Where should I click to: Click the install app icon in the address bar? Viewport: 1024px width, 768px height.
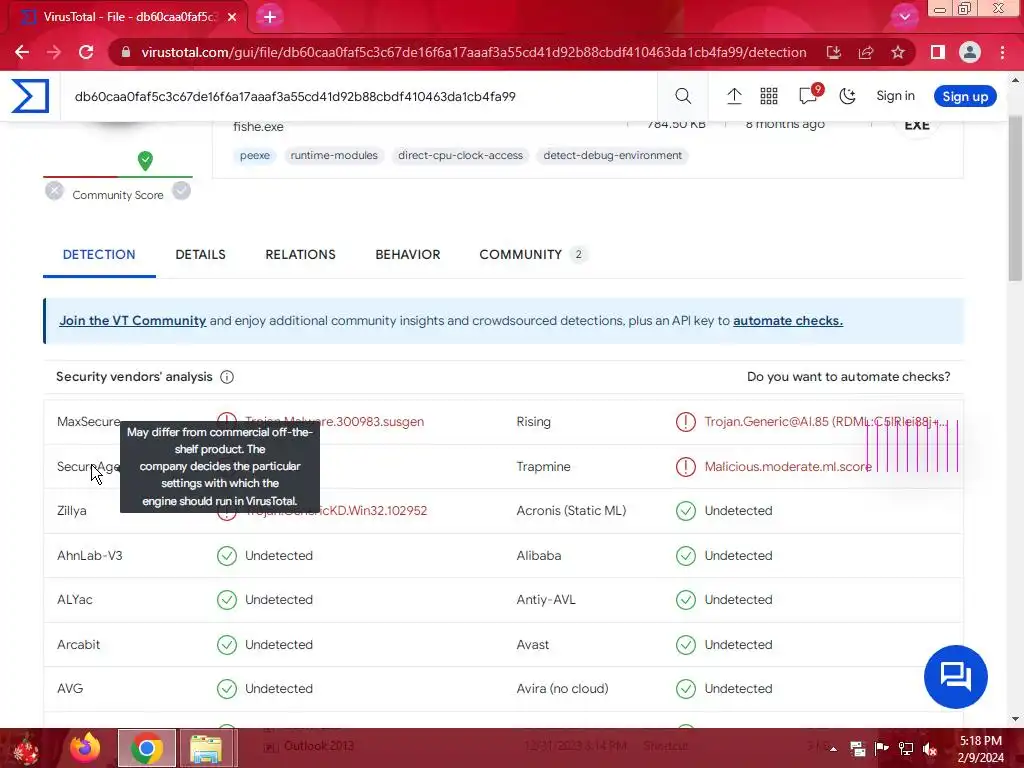point(833,52)
